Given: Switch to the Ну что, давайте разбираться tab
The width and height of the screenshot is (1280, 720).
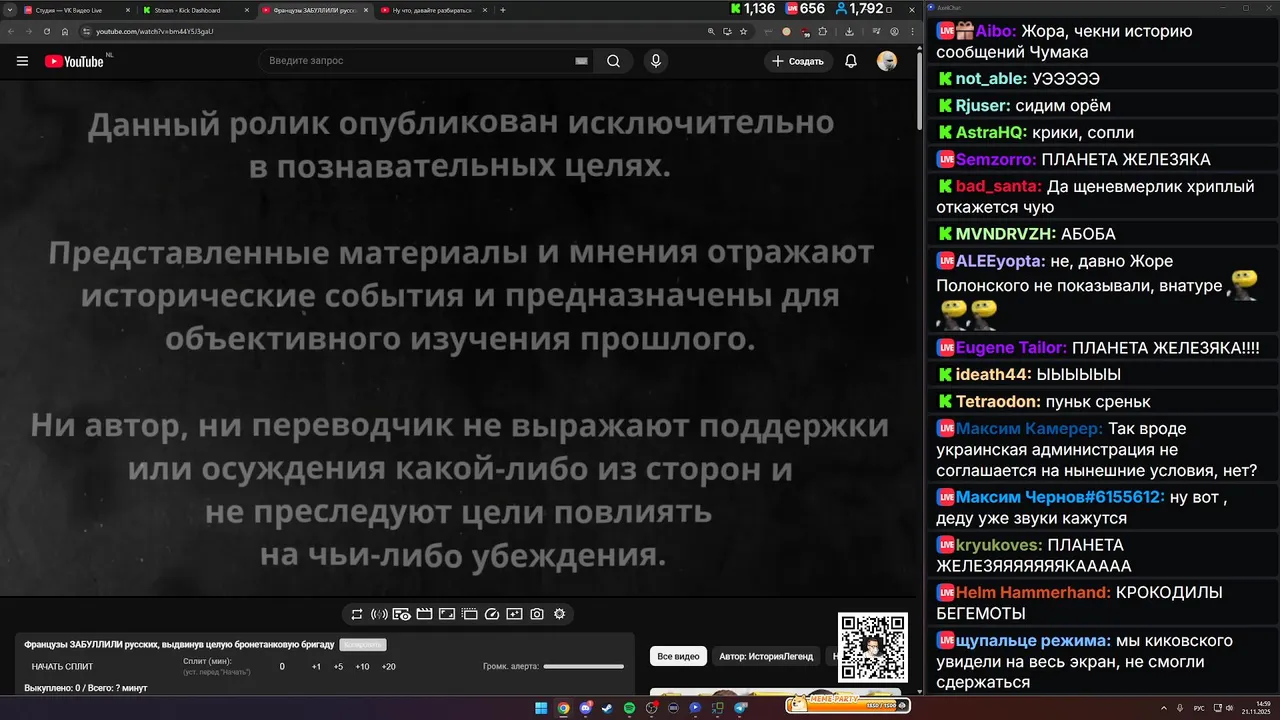Looking at the screenshot, I should point(432,10).
